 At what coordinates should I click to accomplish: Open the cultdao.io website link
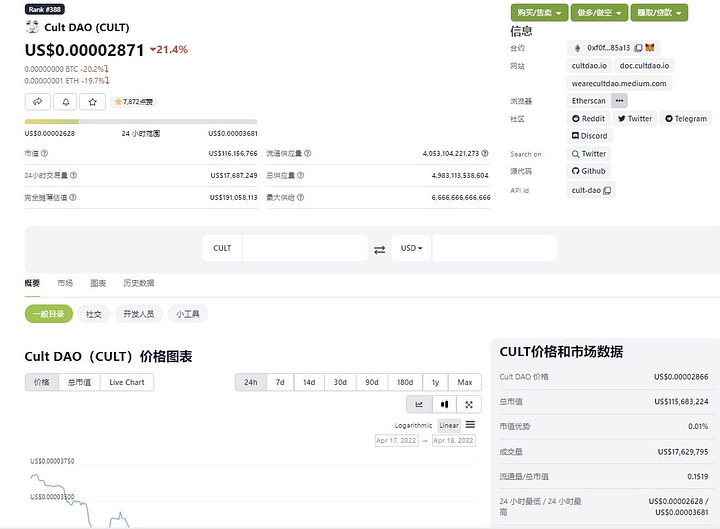(589, 65)
